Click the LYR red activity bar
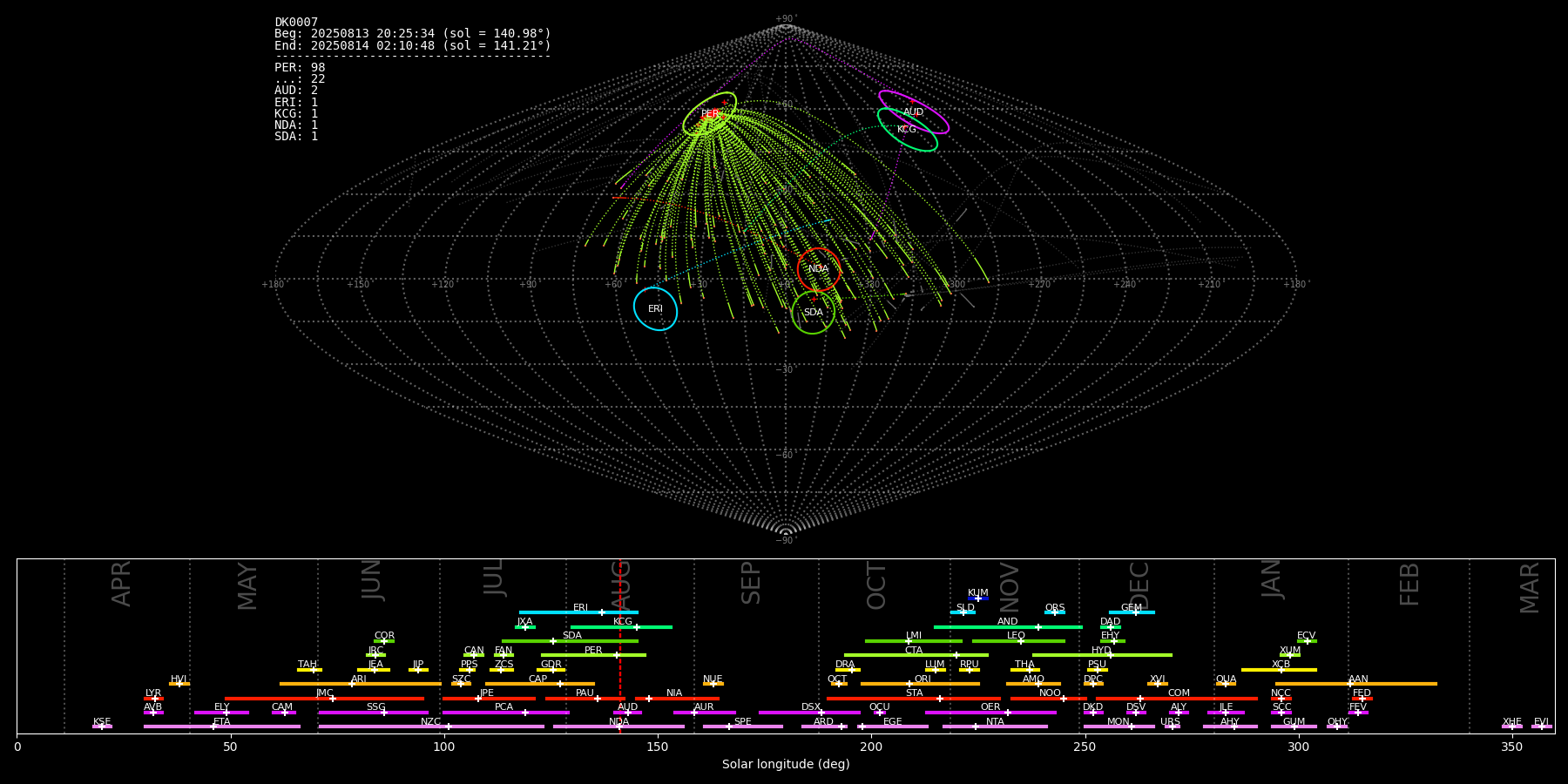The height and width of the screenshot is (784, 1568). [153, 698]
